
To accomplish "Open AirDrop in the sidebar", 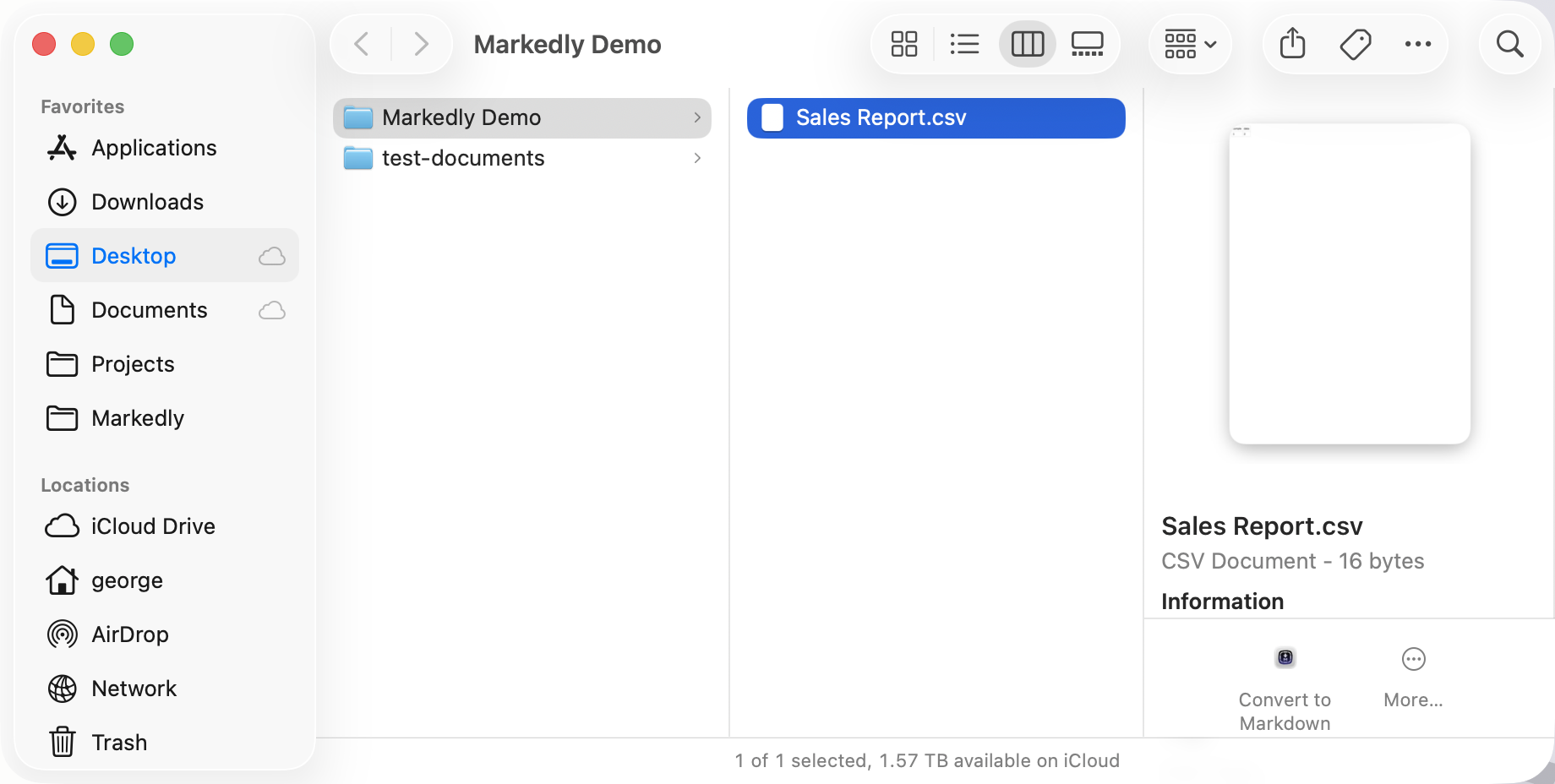I will pos(165,634).
